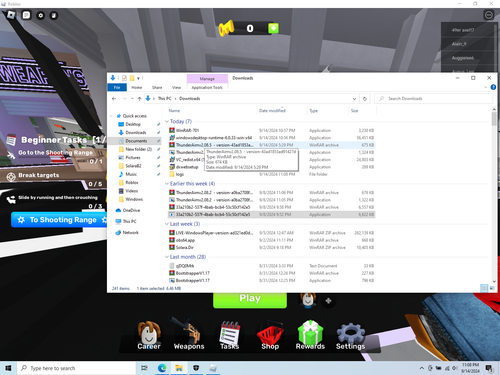Screen dimensions: 500x375
Task: Select the logs folder icon
Action: 172,174
